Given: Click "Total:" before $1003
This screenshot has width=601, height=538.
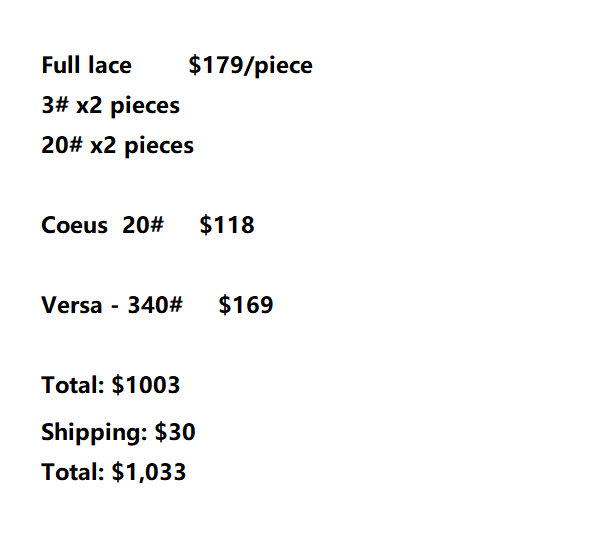Looking at the screenshot, I should pos(72,385).
